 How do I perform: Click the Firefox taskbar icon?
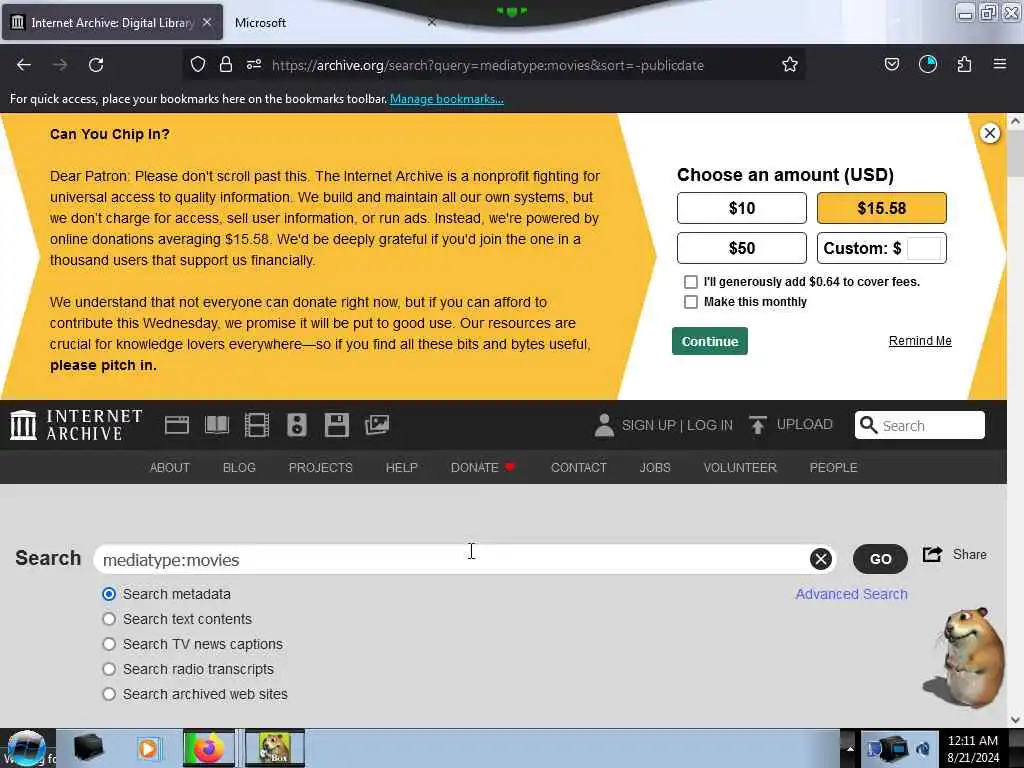[x=208, y=748]
